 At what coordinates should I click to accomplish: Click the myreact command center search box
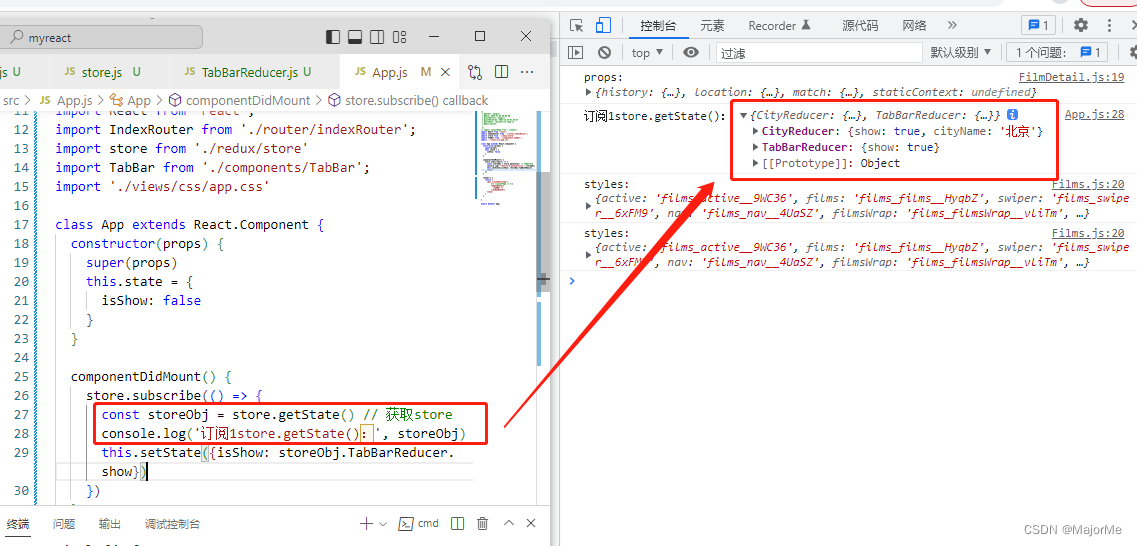point(102,37)
